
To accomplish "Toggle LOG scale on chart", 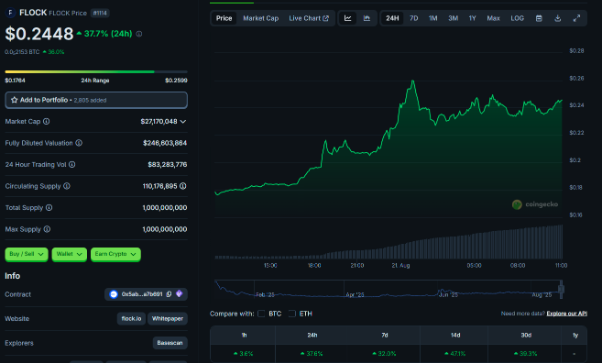I will coord(517,18).
